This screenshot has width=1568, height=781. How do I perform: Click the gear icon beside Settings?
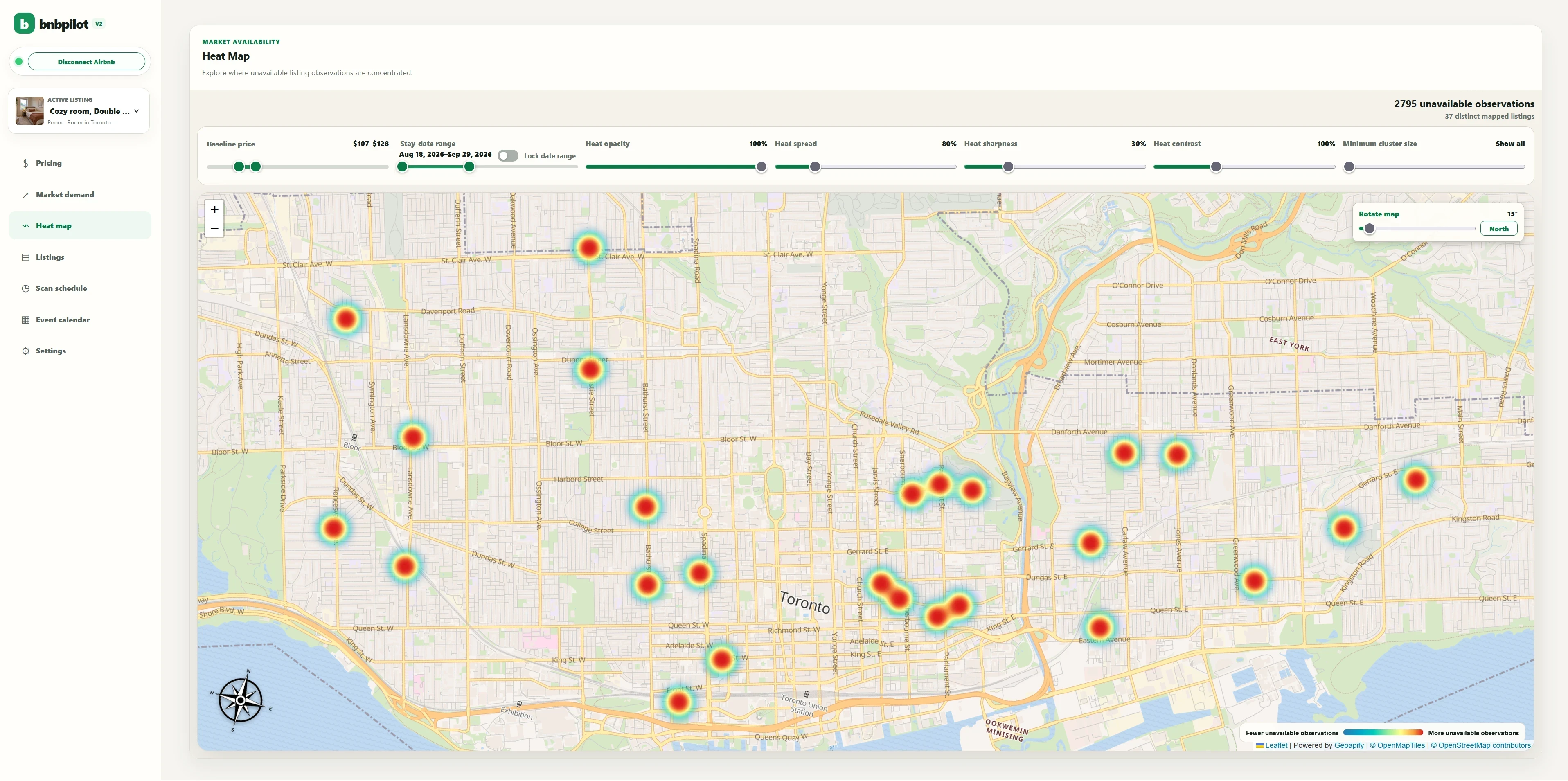coord(25,351)
